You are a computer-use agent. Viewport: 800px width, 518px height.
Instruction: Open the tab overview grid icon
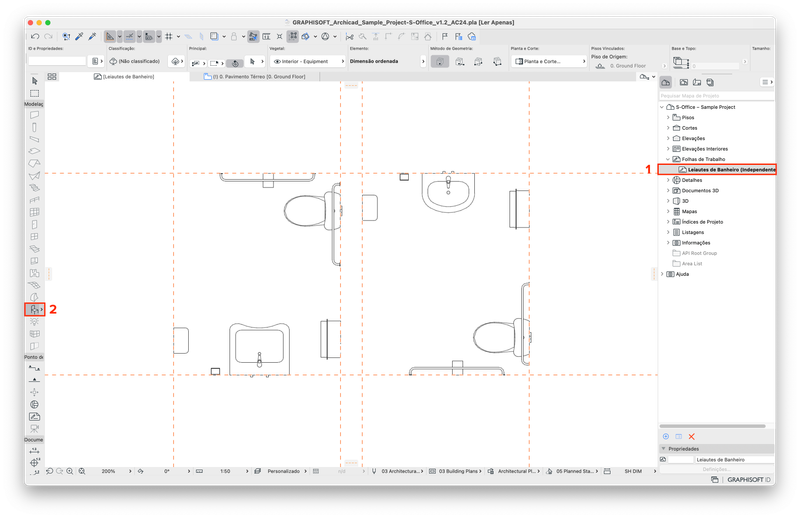pyautogui.click(x=52, y=77)
